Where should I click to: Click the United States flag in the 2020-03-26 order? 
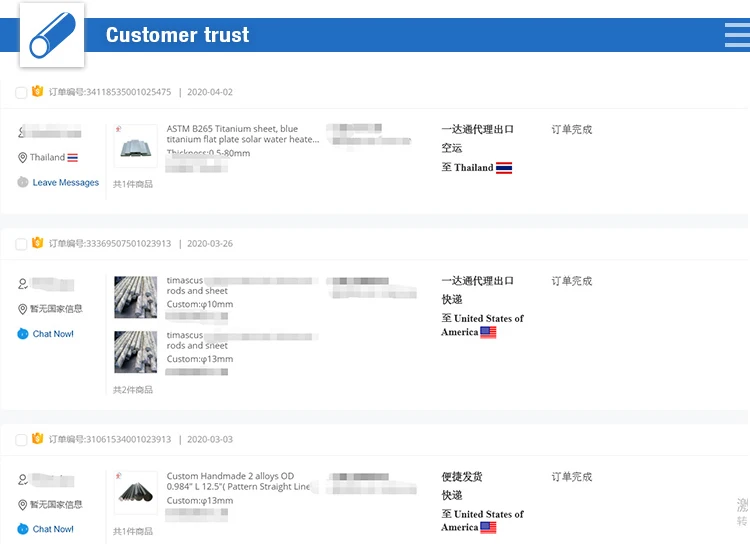[x=488, y=332]
